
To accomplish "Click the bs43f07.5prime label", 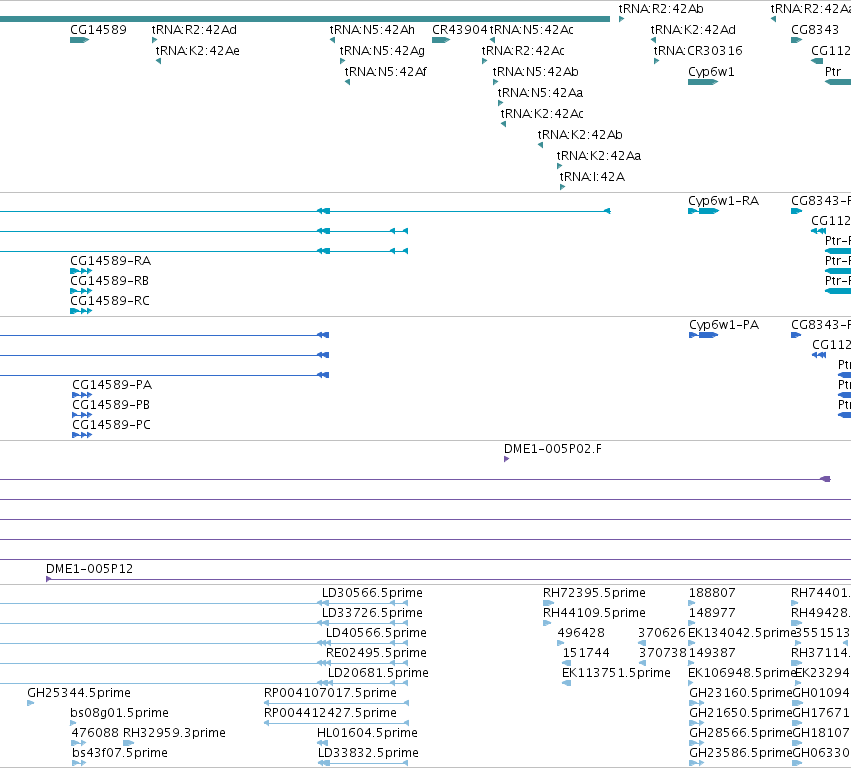I will (x=120, y=753).
